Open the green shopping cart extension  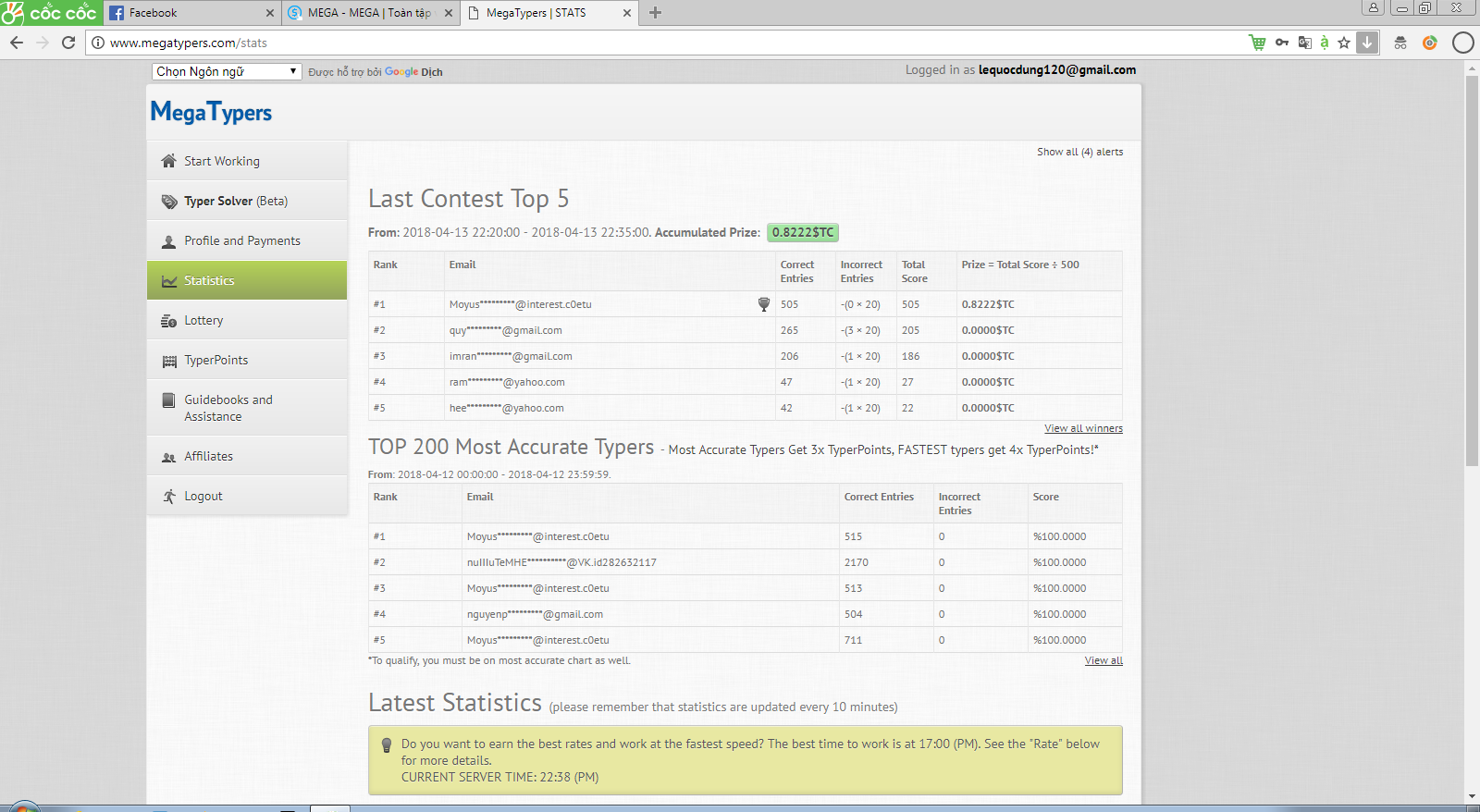point(1257,43)
